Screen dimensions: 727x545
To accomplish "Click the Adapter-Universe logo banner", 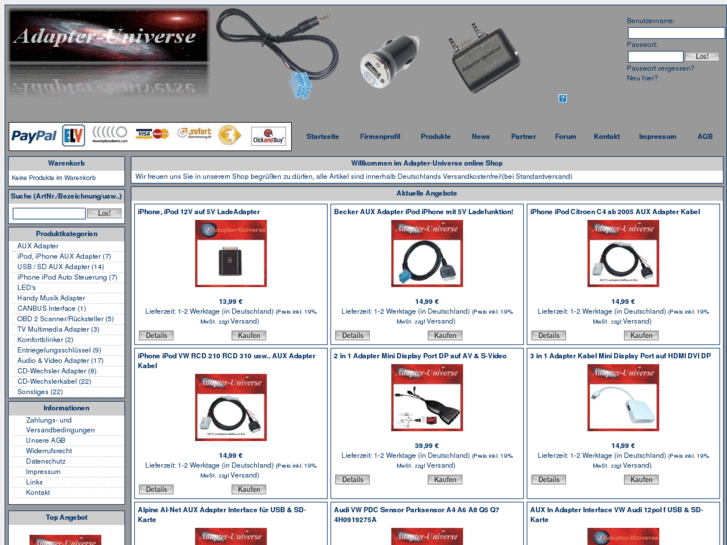I will click(x=108, y=52).
